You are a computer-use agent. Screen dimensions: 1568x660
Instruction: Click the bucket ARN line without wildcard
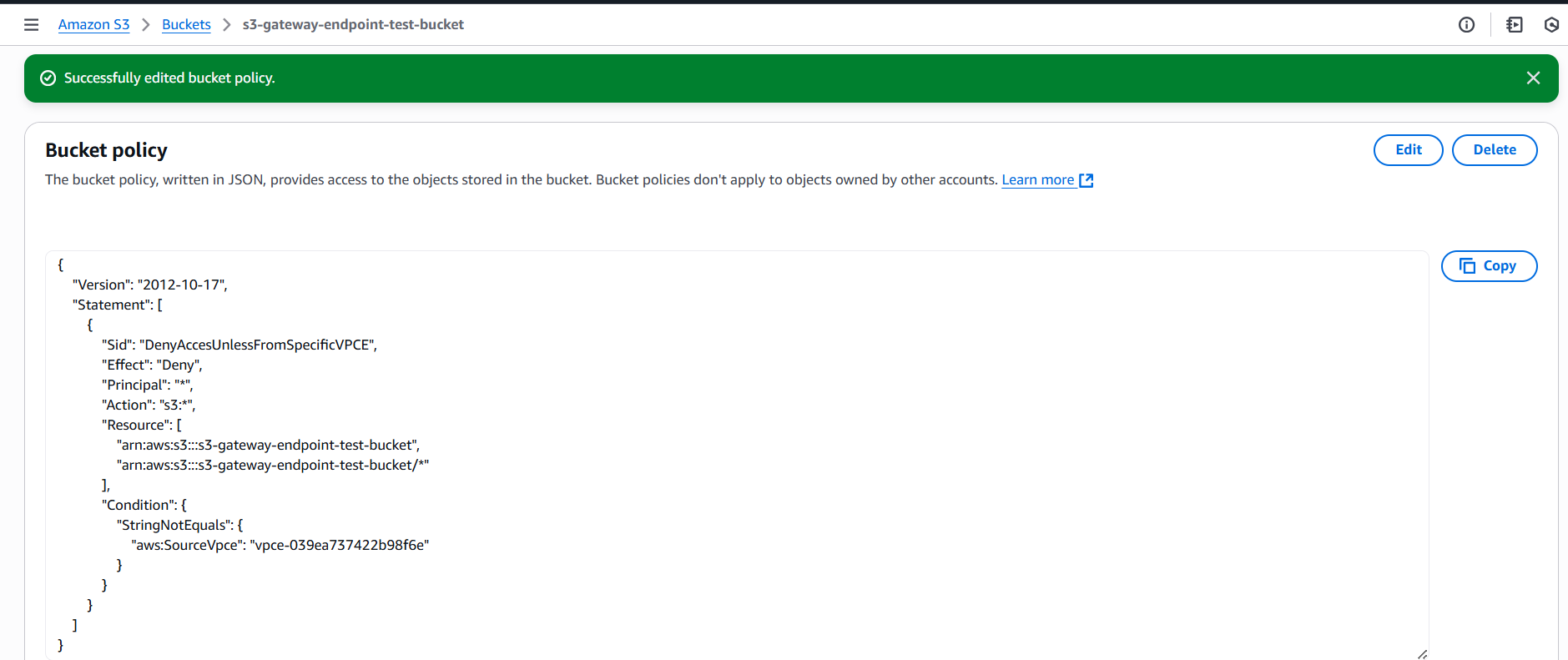[268, 445]
